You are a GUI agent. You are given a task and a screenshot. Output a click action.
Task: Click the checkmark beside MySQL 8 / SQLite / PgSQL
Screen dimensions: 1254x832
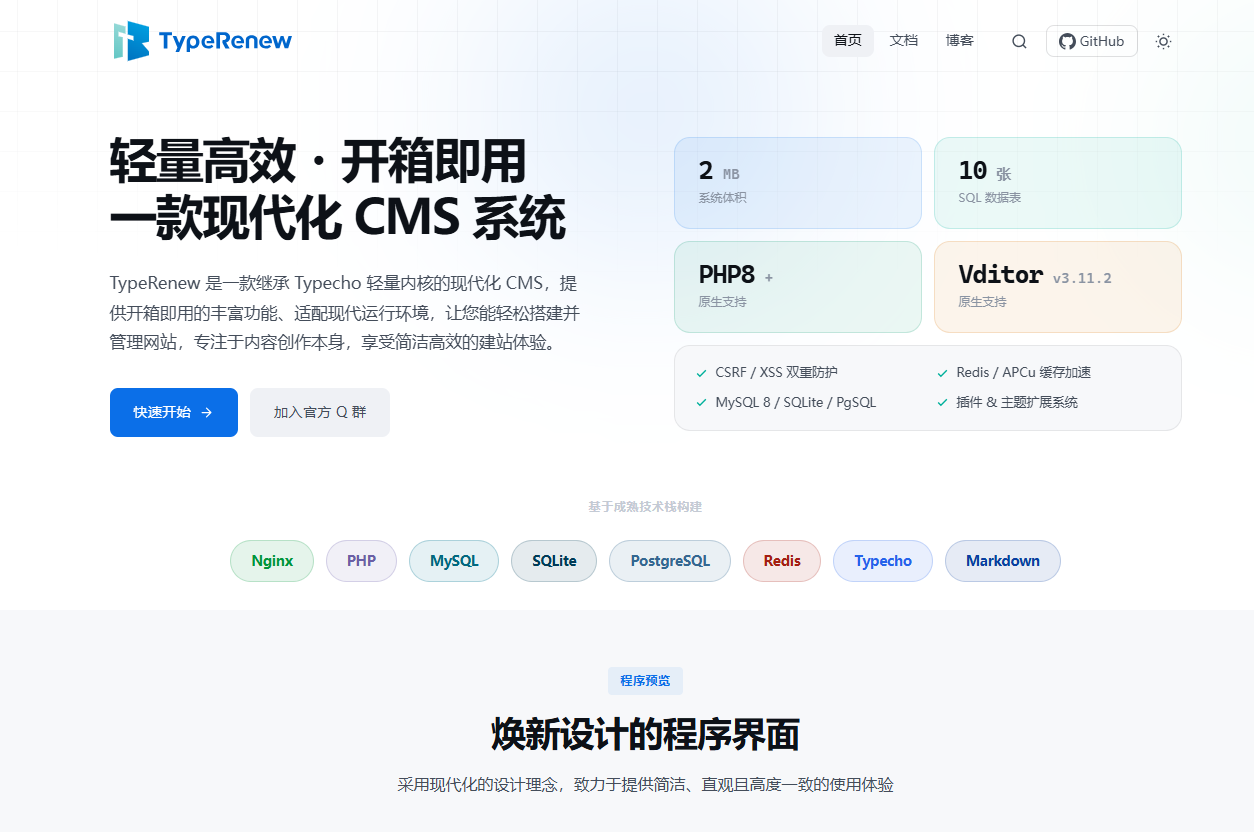701,403
